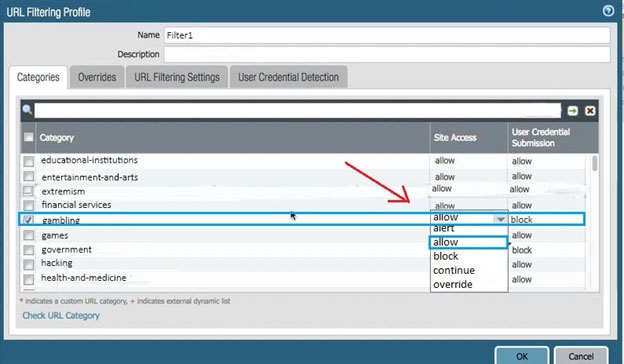Toggle the select-all checkbox in header
624x364 pixels.
point(29,137)
